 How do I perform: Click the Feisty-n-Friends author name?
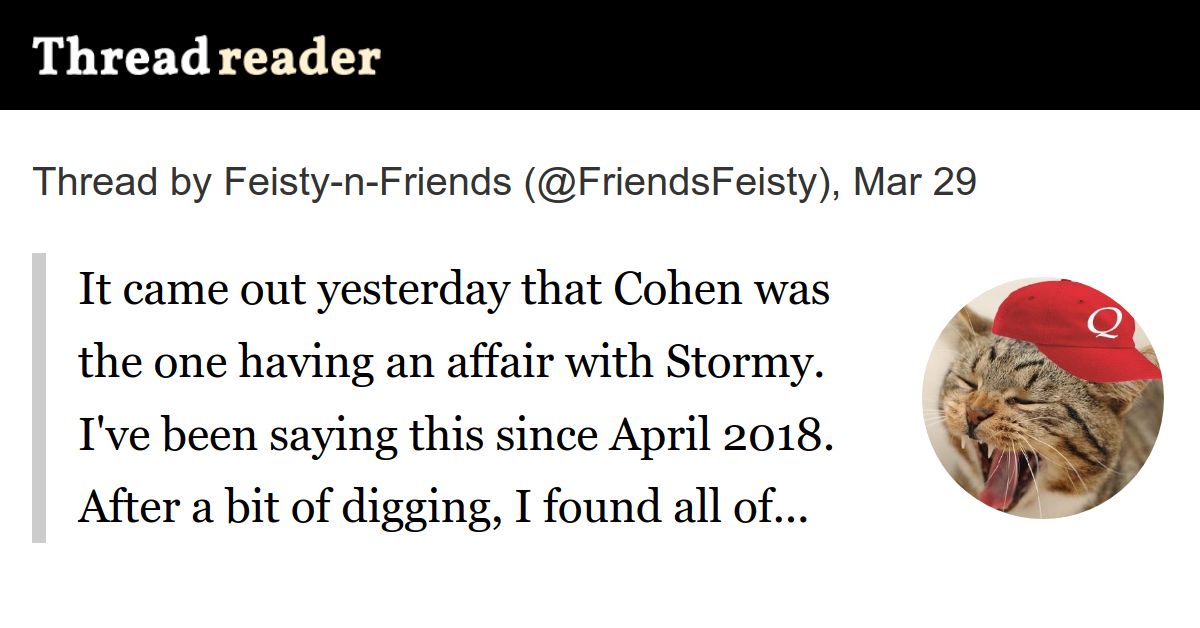(x=366, y=182)
